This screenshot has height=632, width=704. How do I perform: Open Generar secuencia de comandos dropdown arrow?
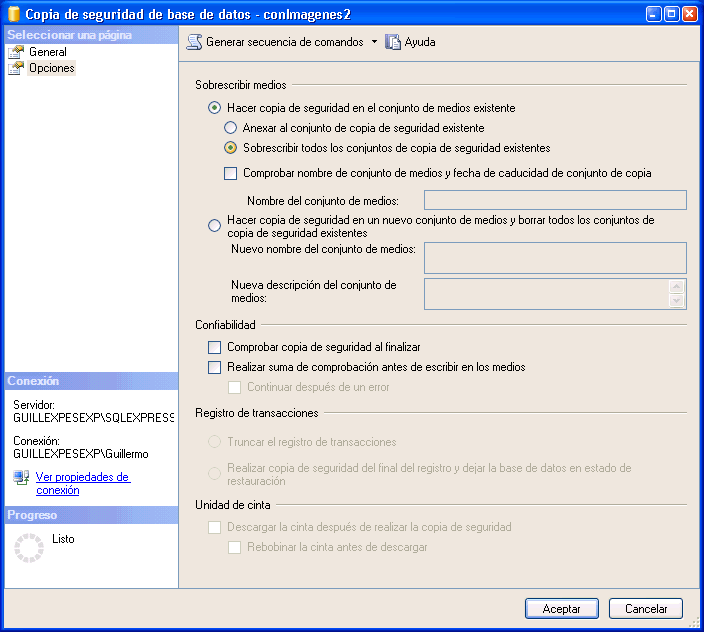374,42
